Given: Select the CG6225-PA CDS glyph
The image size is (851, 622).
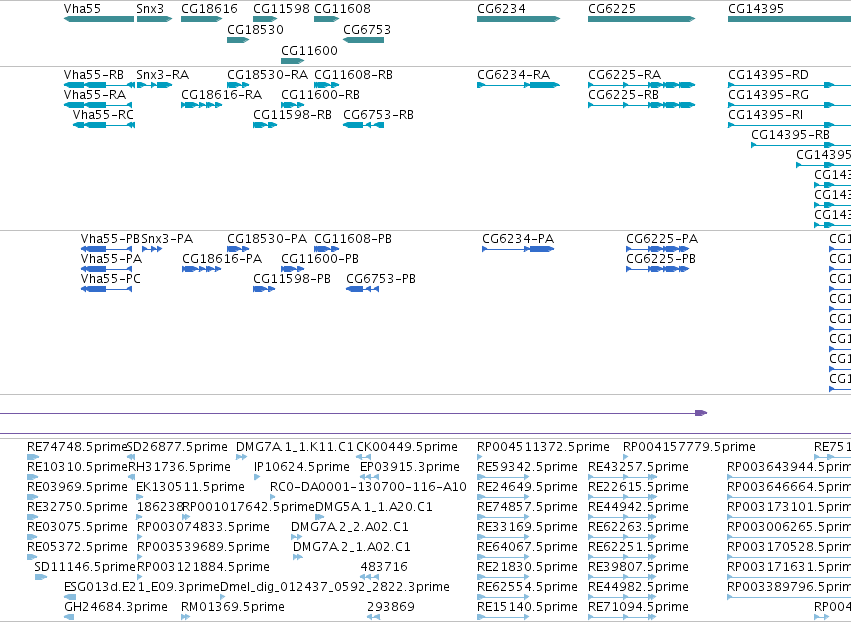Looking at the screenshot, I should pos(658,249).
